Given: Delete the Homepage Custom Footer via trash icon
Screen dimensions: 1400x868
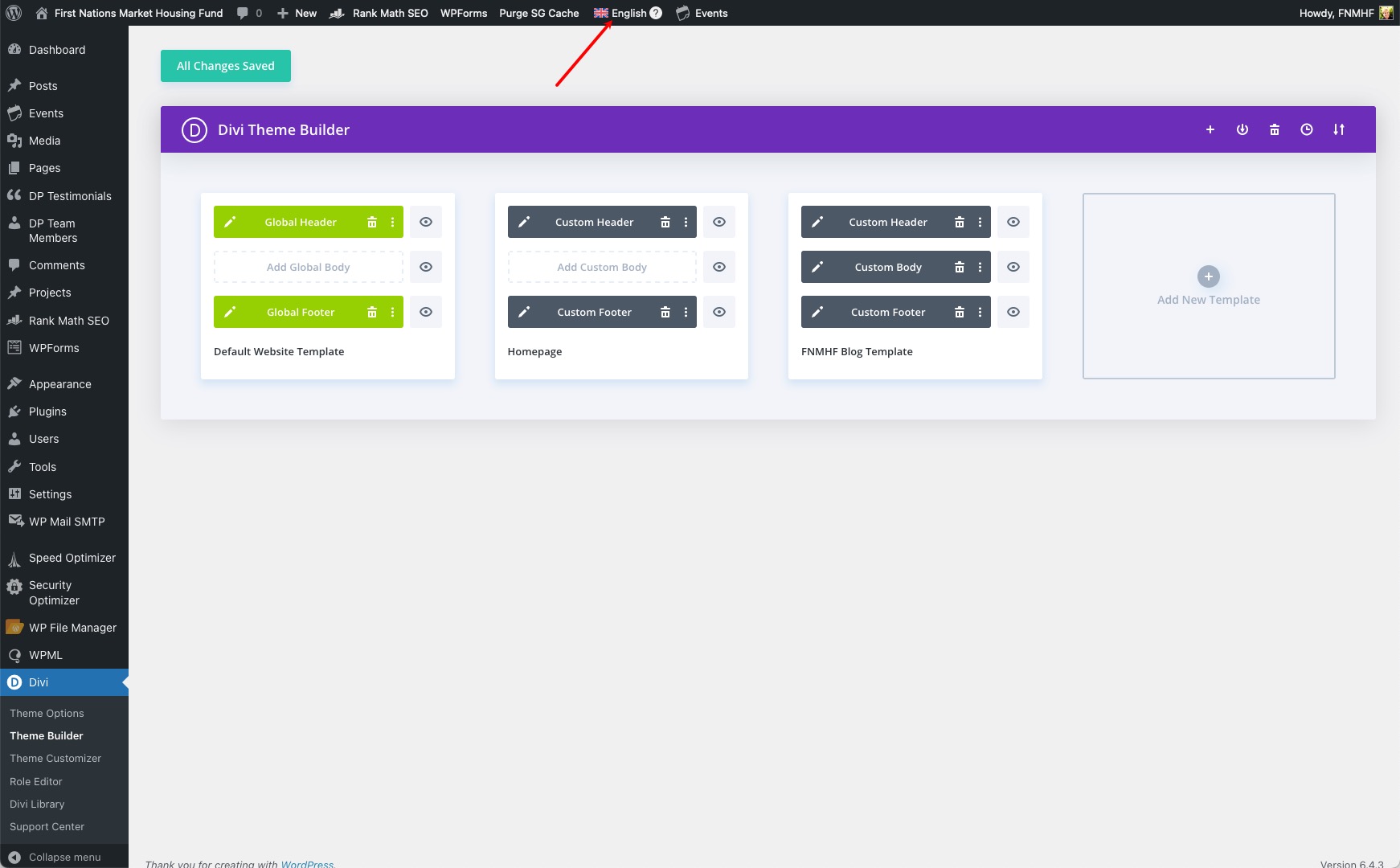Looking at the screenshot, I should 665,312.
